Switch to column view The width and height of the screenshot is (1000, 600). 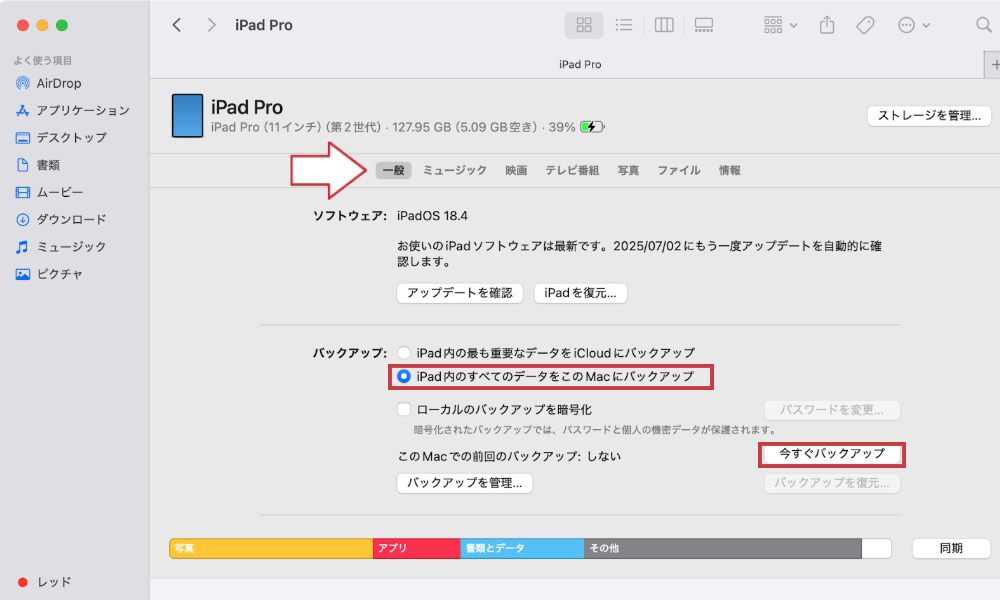(x=664, y=25)
